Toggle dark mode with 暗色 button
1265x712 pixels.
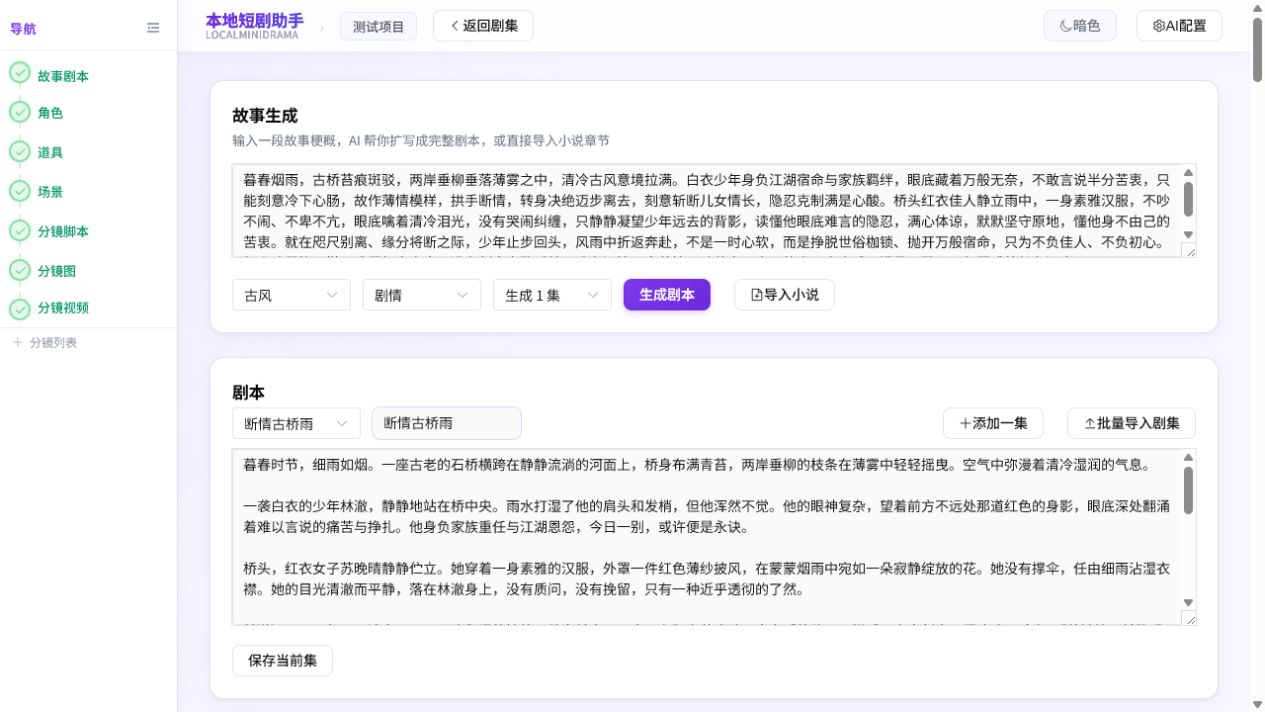pos(1080,26)
